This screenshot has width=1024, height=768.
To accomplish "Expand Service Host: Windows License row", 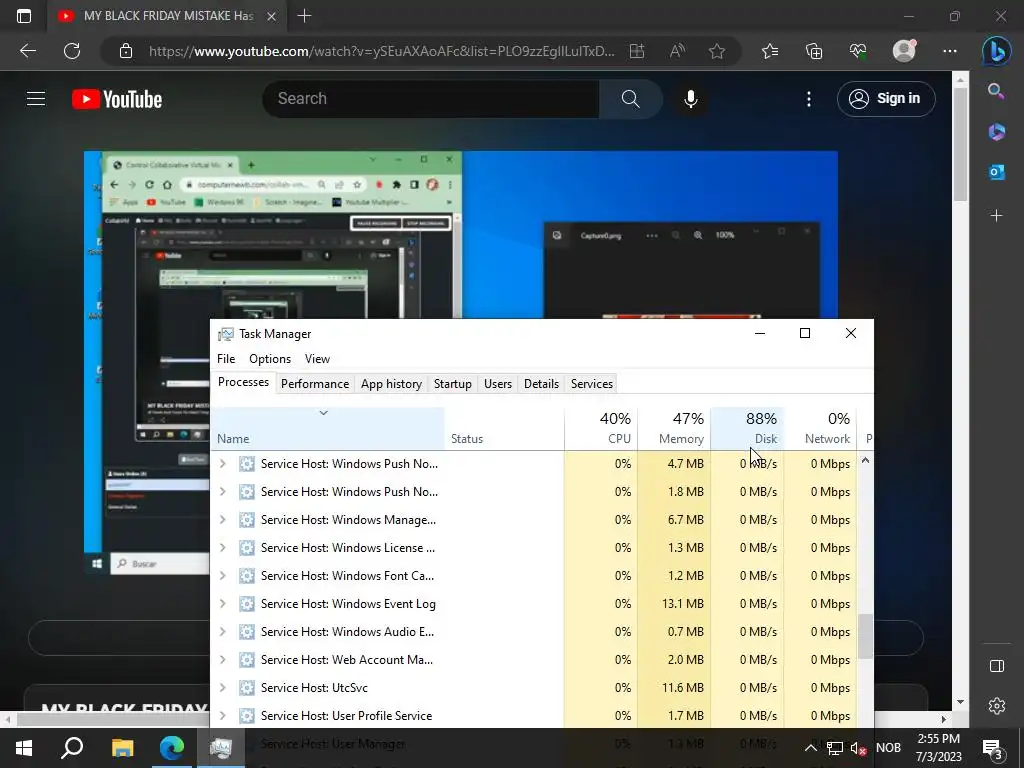I will [x=223, y=548].
